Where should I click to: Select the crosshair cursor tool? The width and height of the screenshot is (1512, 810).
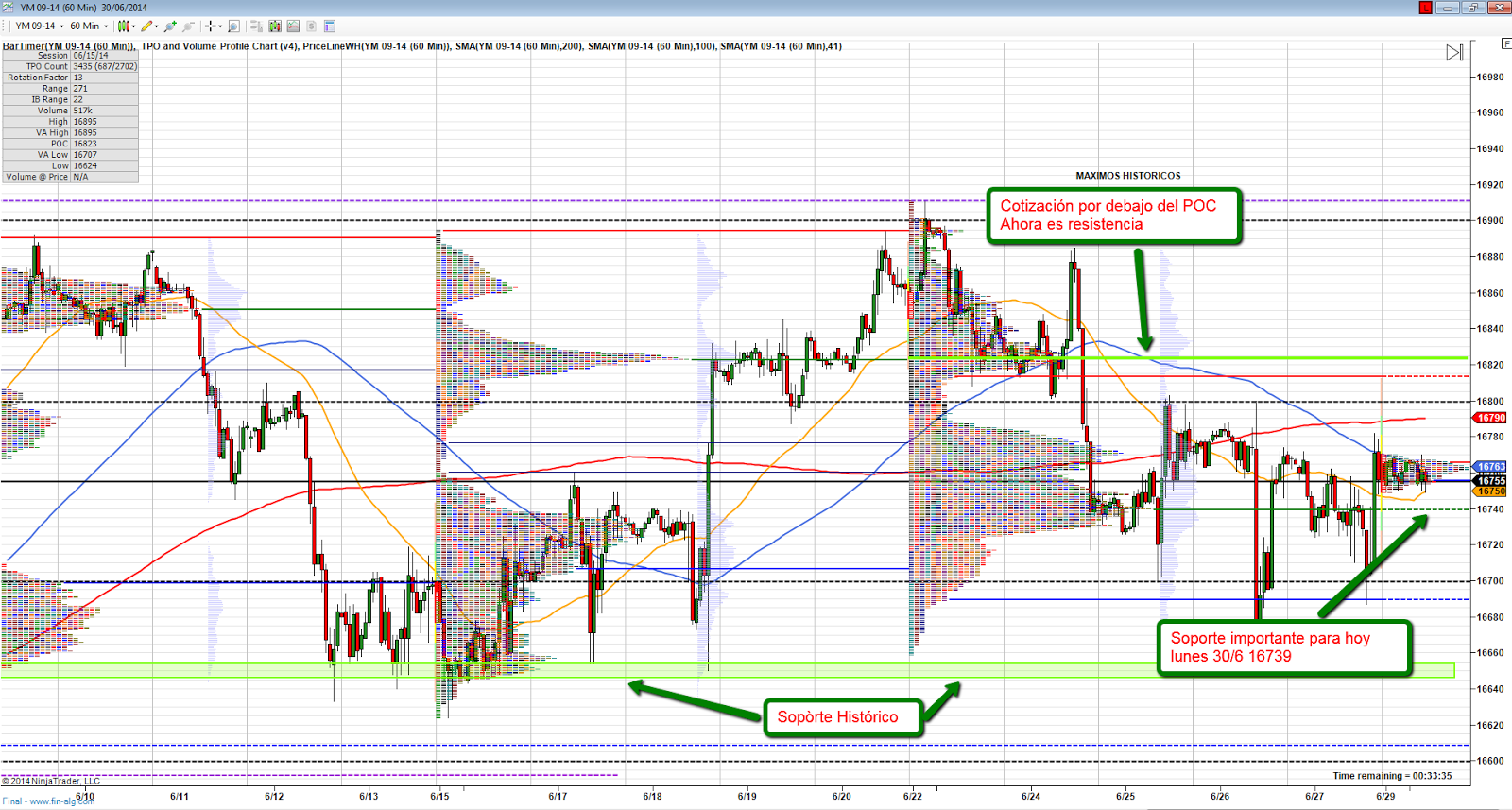coord(210,26)
